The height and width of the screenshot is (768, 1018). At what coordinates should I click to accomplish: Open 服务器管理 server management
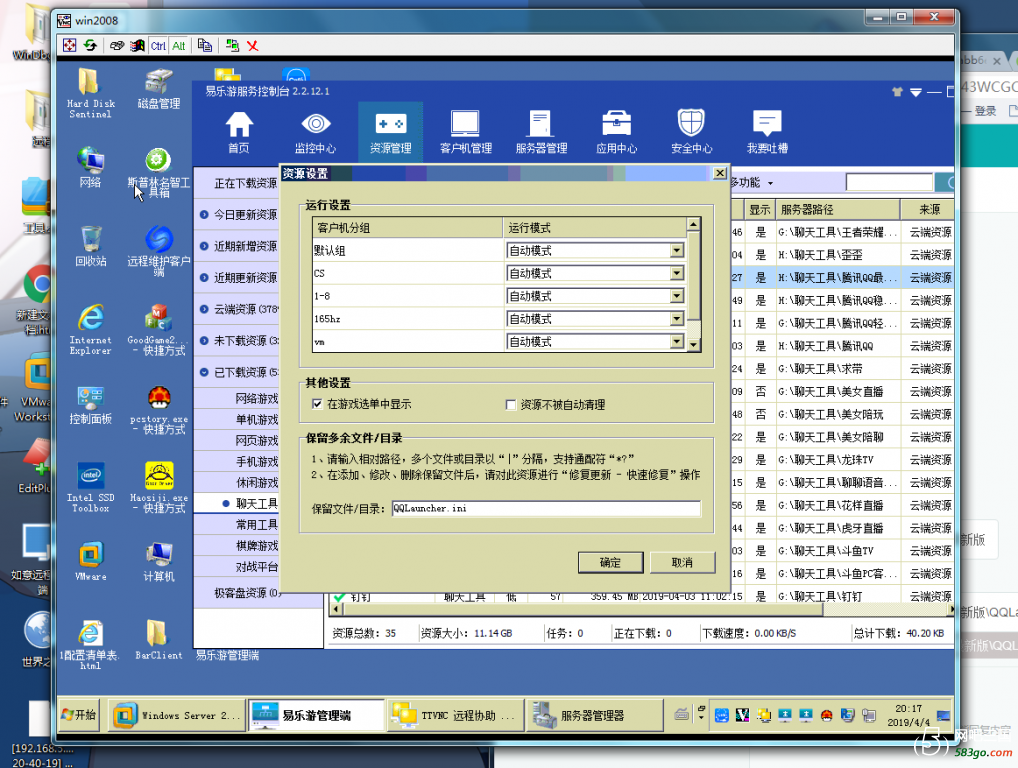(541, 132)
